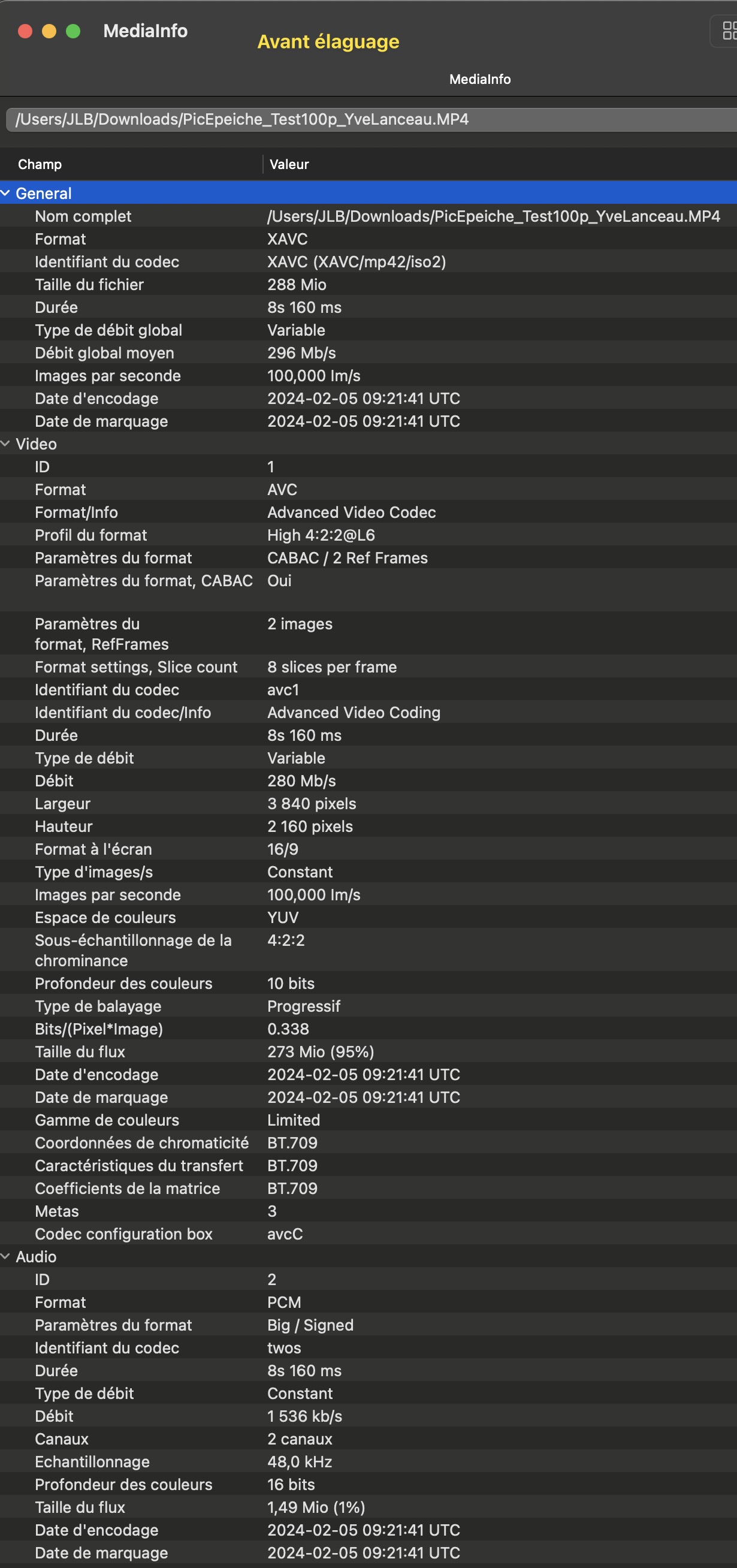The width and height of the screenshot is (737, 1568).
Task: Close the MediaInfo window
Action: pyautogui.click(x=25, y=31)
